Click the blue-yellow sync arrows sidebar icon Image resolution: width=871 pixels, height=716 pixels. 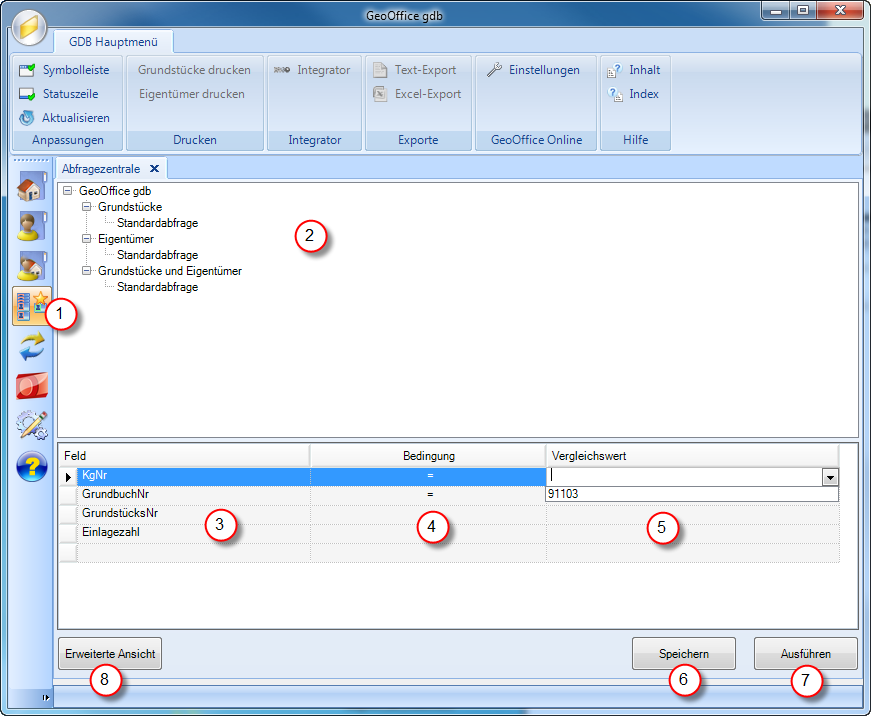click(x=32, y=345)
